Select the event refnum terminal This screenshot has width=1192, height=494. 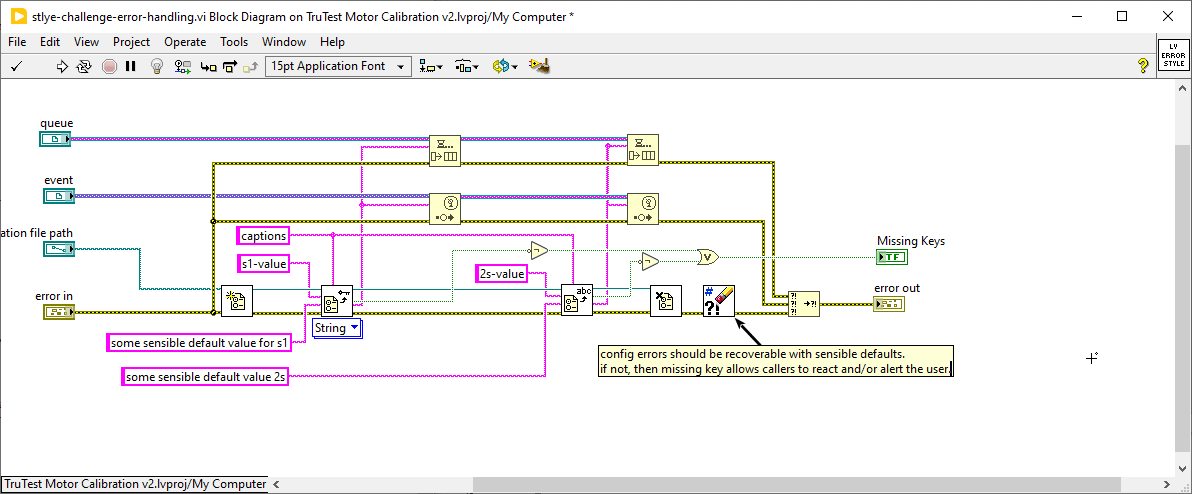coord(59,197)
